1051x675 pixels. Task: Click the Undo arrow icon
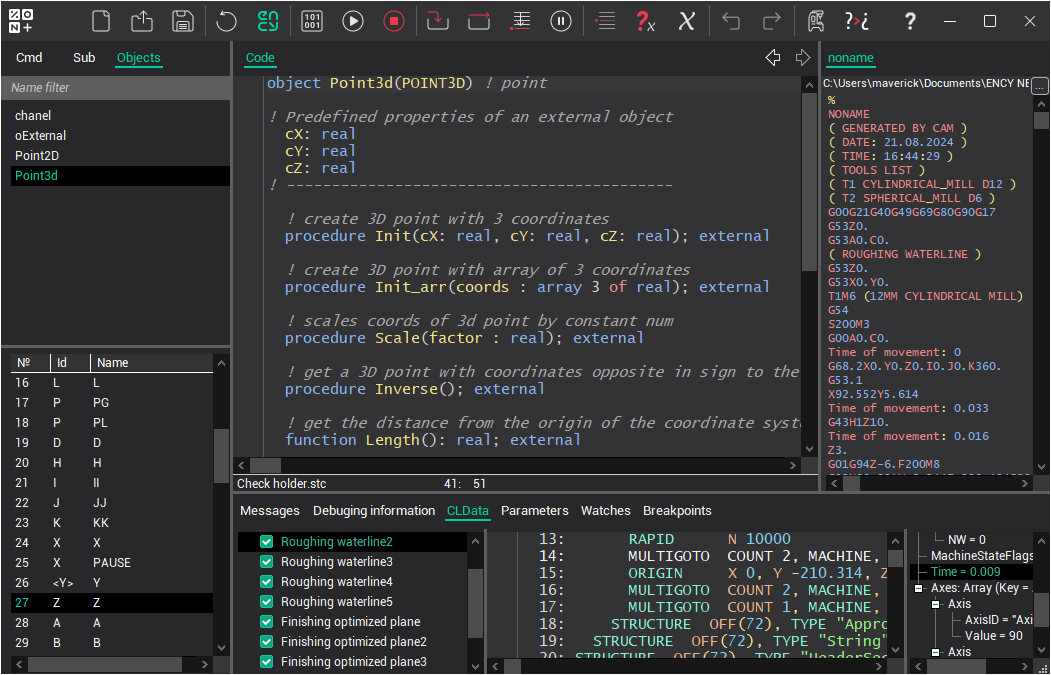click(x=731, y=21)
